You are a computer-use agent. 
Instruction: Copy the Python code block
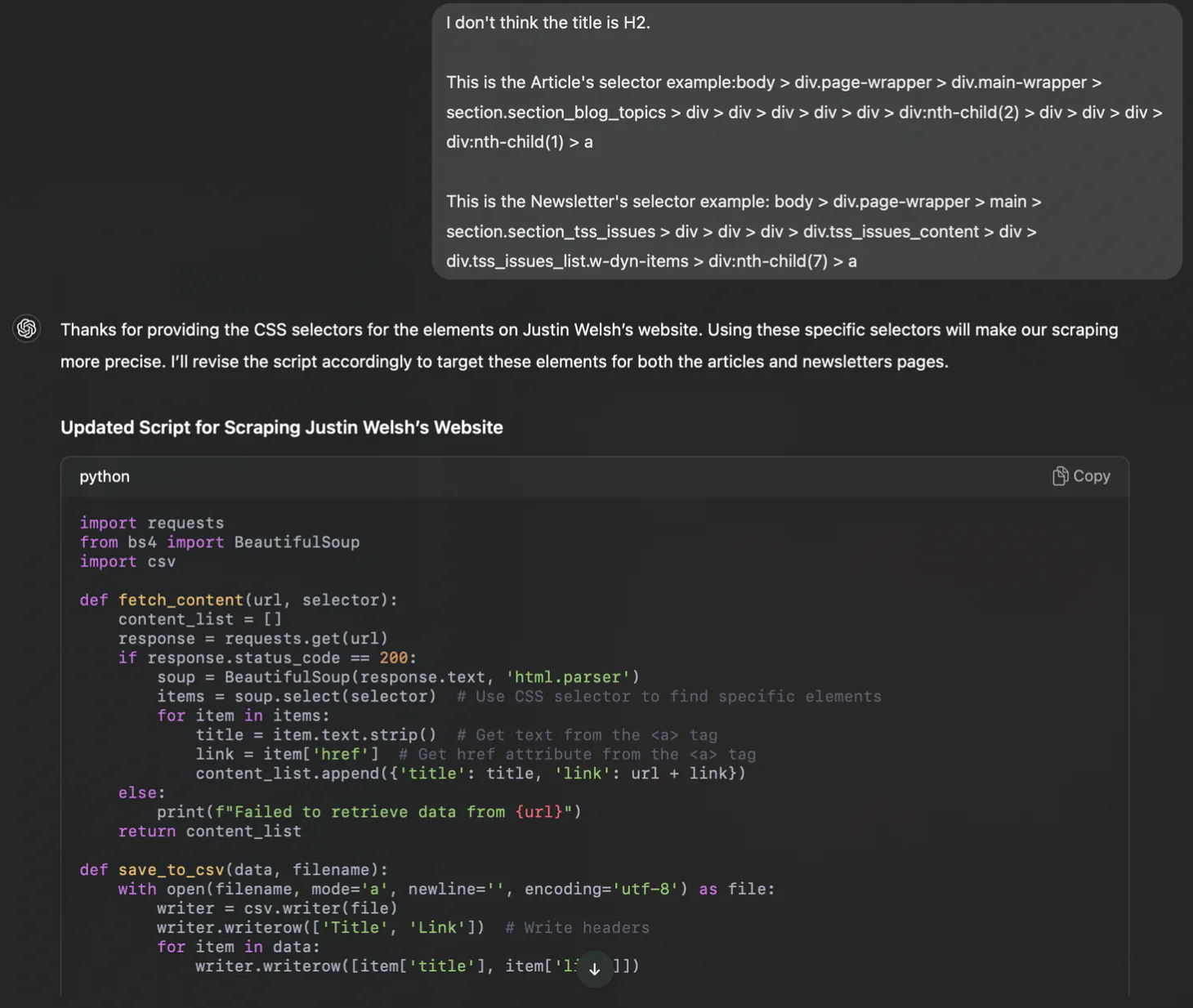coord(1080,476)
